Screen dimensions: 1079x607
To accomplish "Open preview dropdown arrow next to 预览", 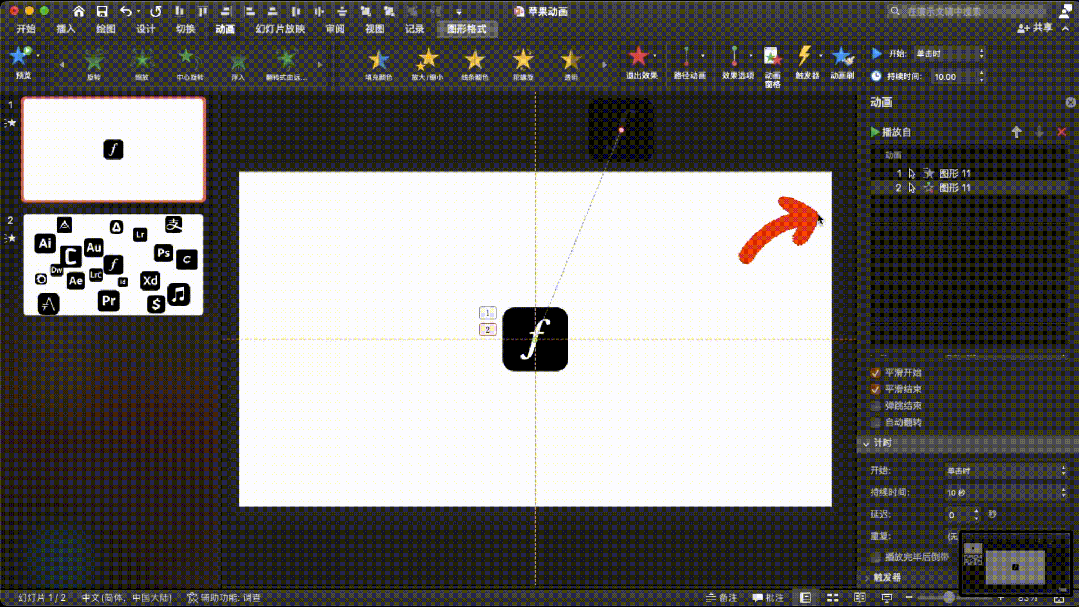I will 38,55.
